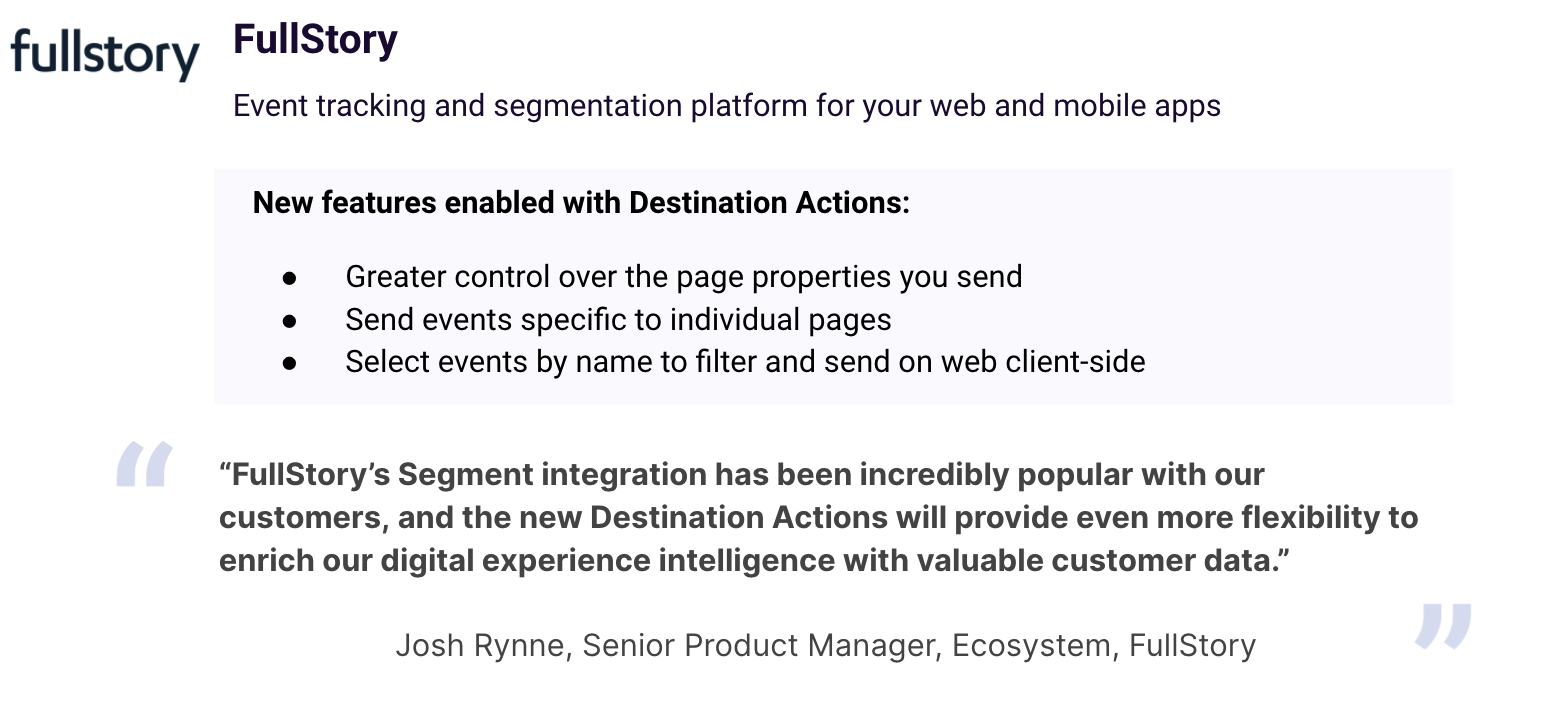Select "Send events specific to individual pages" text

coord(618,319)
